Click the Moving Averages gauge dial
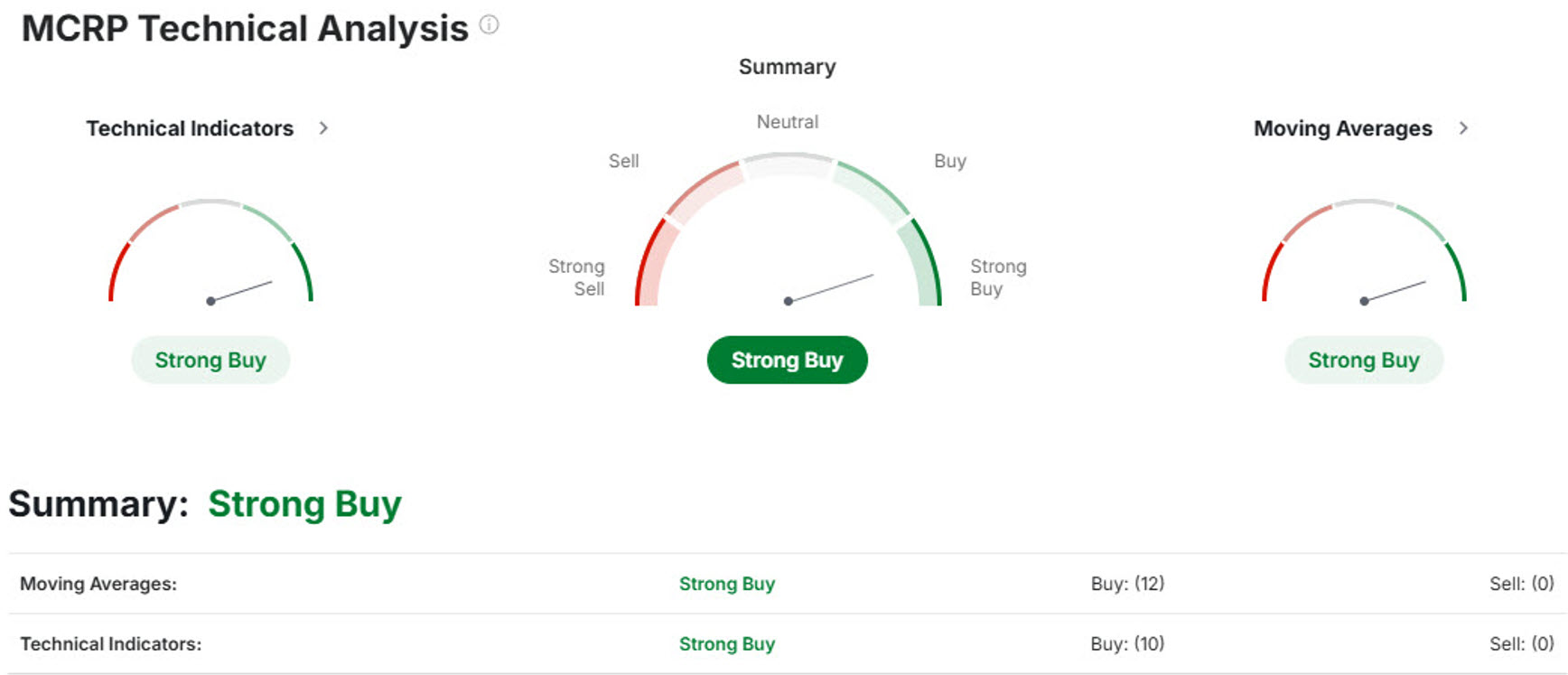Screen dimensions: 1568x675 [x=1364, y=253]
